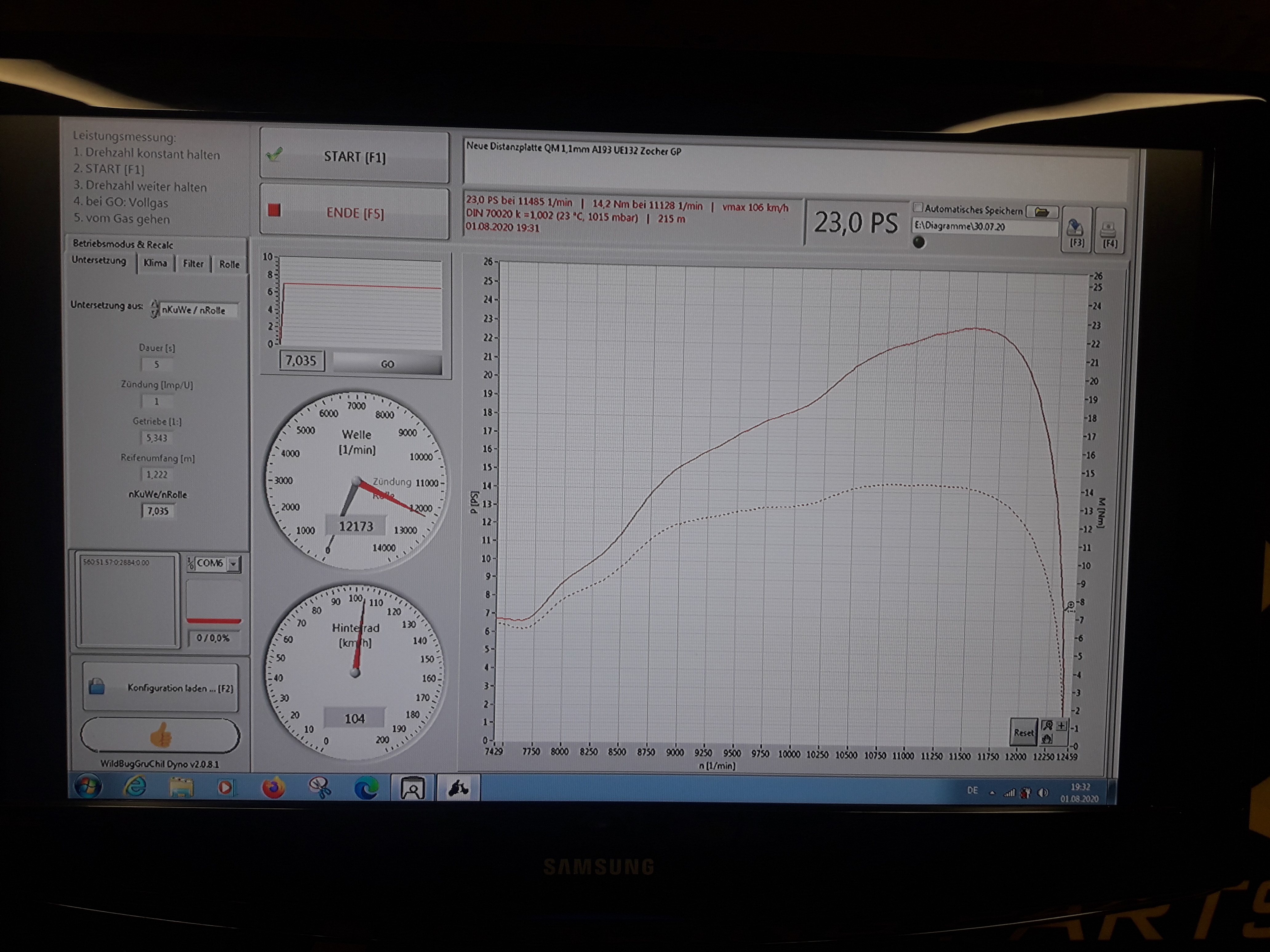Open the COM6 port dropdown
This screenshot has width=1270, height=952.
click(x=233, y=564)
